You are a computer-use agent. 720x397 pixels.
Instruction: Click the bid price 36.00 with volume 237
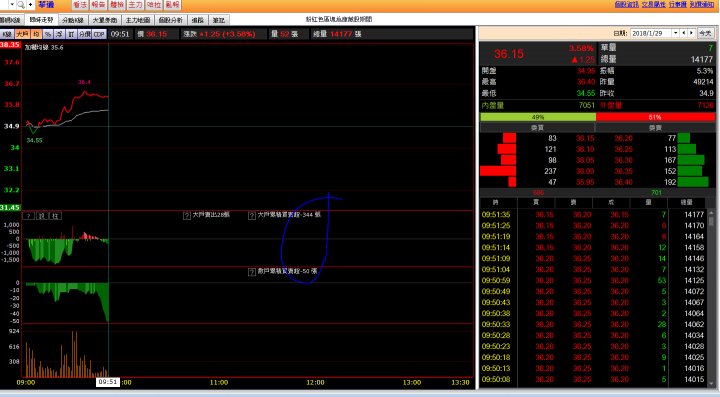(585, 171)
